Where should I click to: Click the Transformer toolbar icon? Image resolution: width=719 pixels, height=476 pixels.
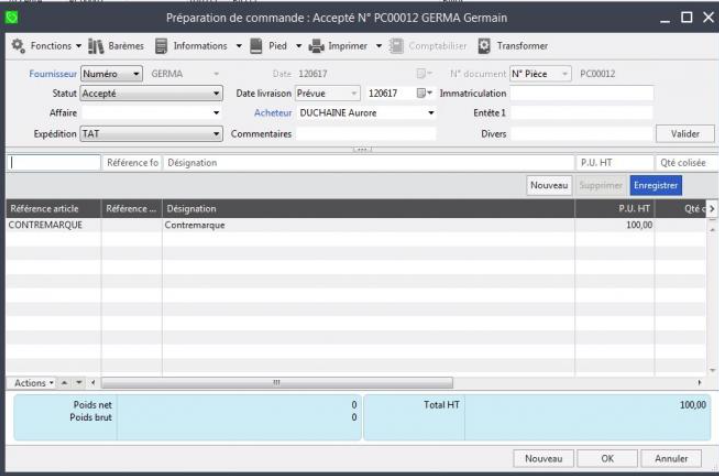tap(485, 46)
